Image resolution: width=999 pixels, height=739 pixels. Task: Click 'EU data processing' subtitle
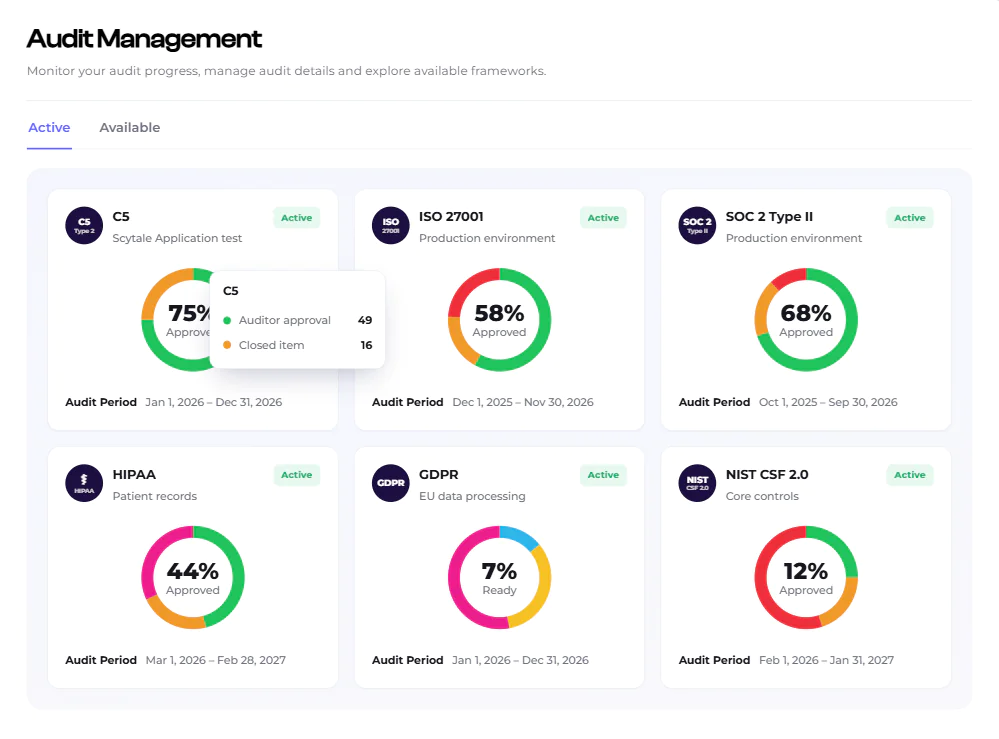pyautogui.click(x=472, y=496)
